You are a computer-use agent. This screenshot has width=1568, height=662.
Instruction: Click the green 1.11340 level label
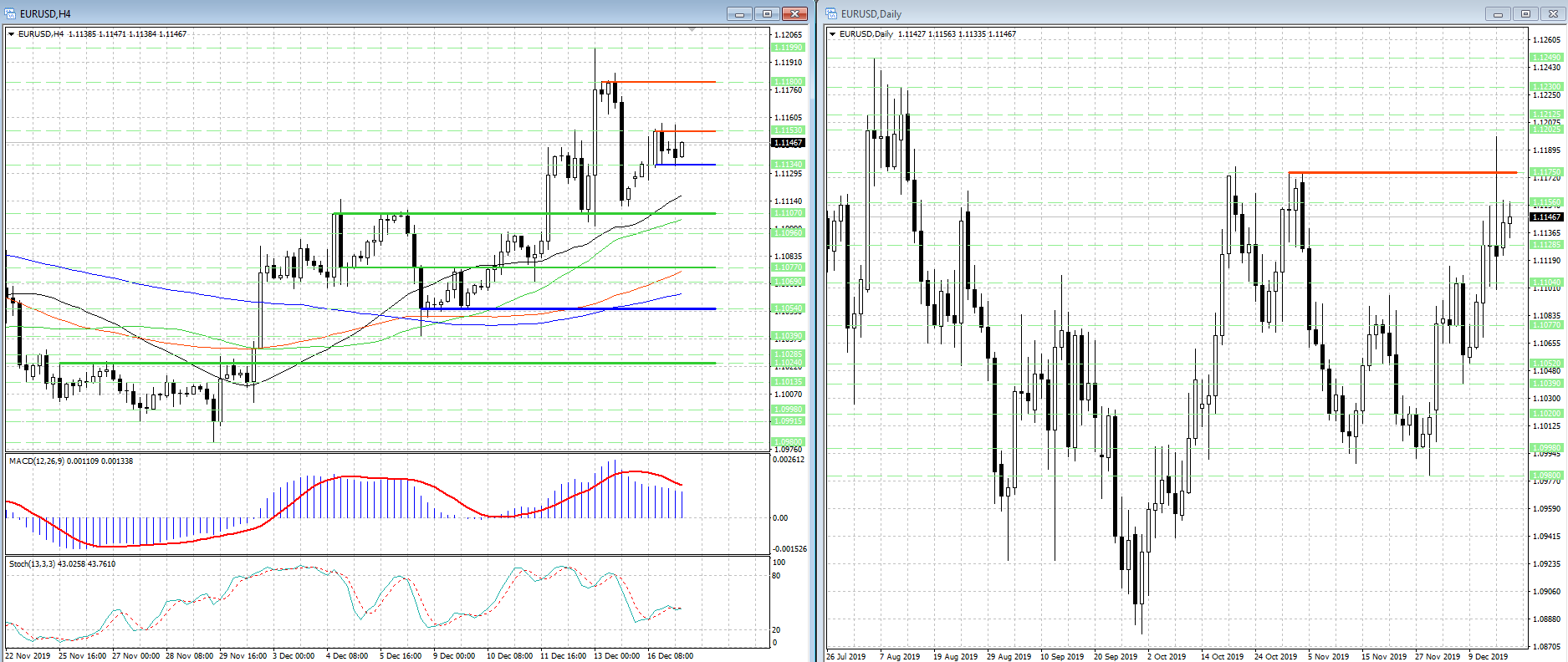(788, 165)
